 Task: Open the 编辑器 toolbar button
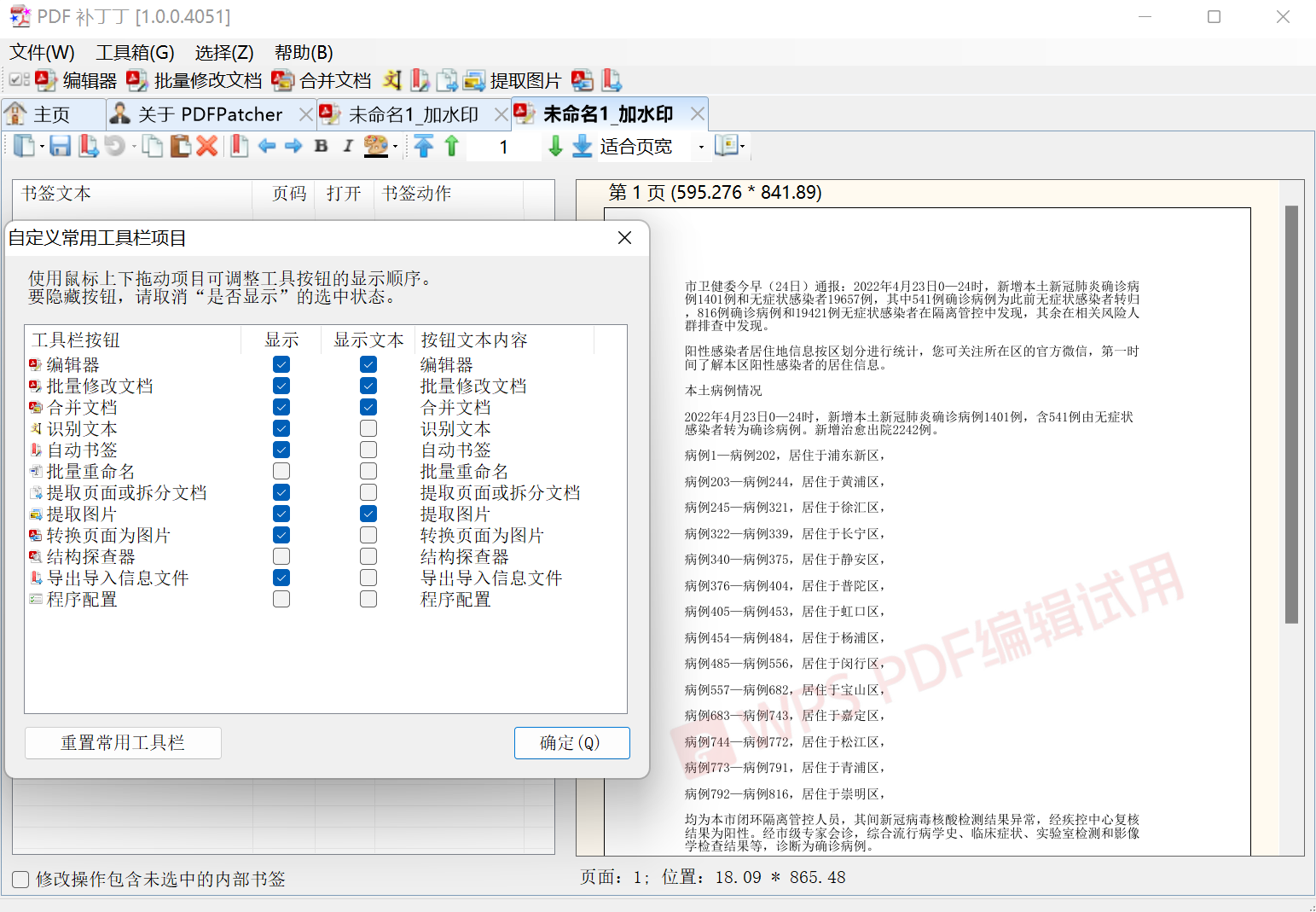pos(76,80)
